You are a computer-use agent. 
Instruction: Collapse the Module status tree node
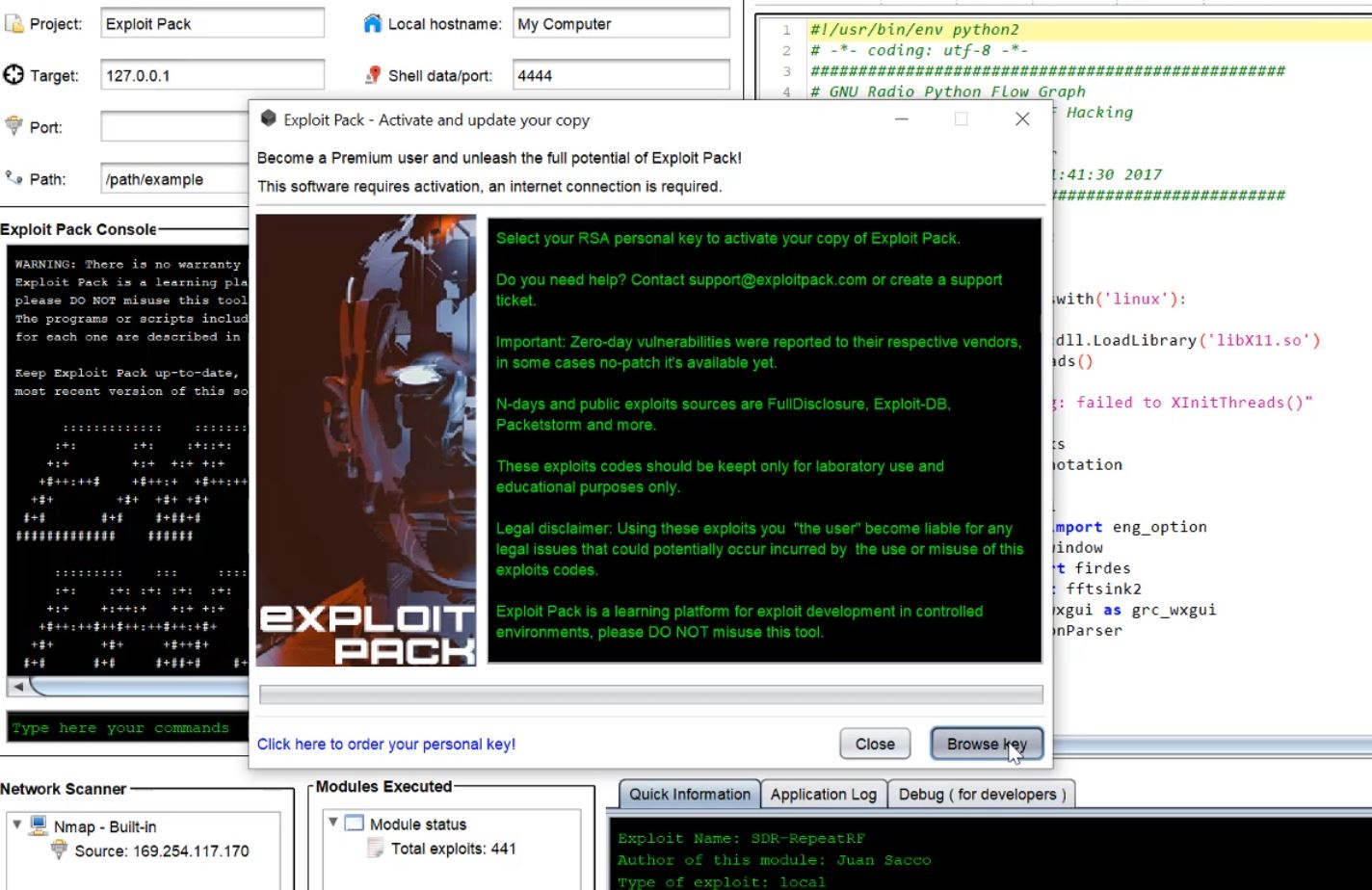point(333,823)
